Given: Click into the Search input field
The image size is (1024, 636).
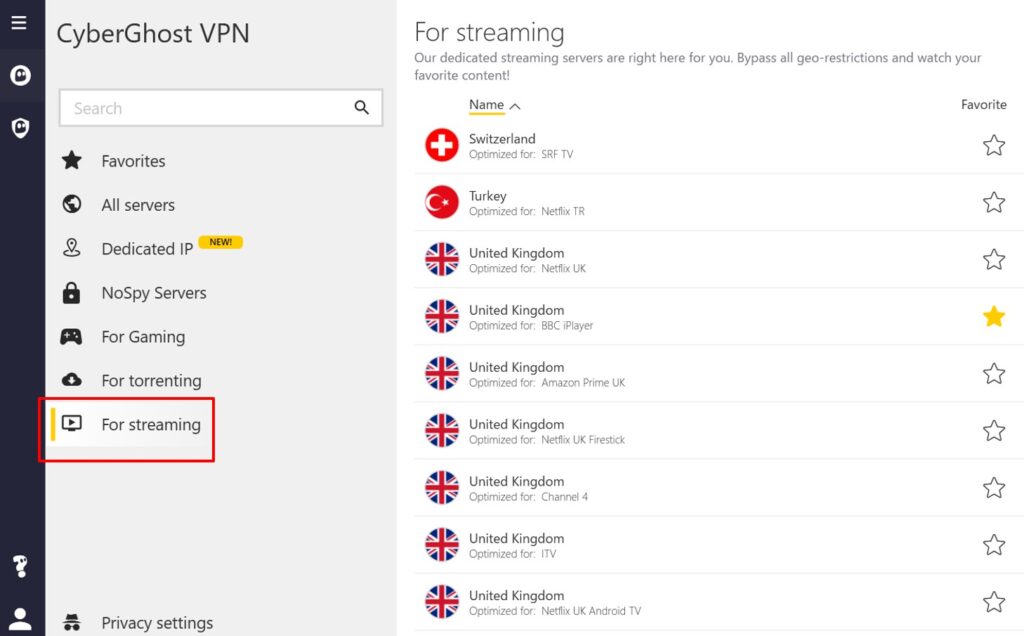Looking at the screenshot, I should pyautogui.click(x=205, y=108).
